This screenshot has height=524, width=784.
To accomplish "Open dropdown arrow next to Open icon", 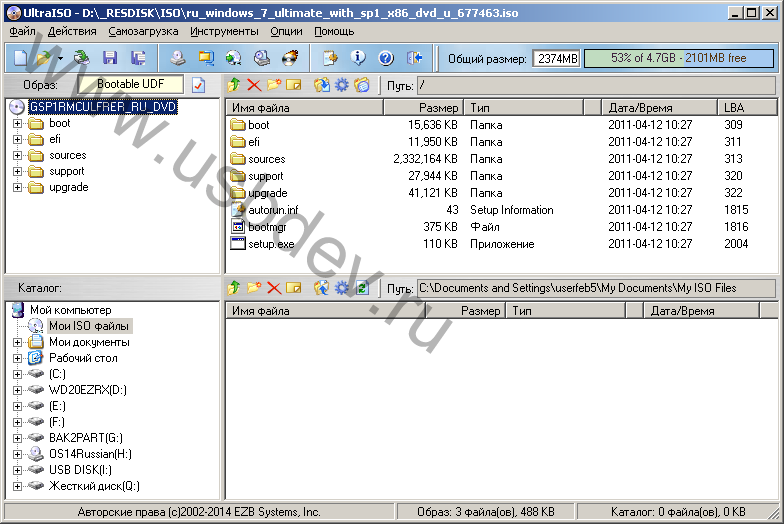I will coord(61,58).
